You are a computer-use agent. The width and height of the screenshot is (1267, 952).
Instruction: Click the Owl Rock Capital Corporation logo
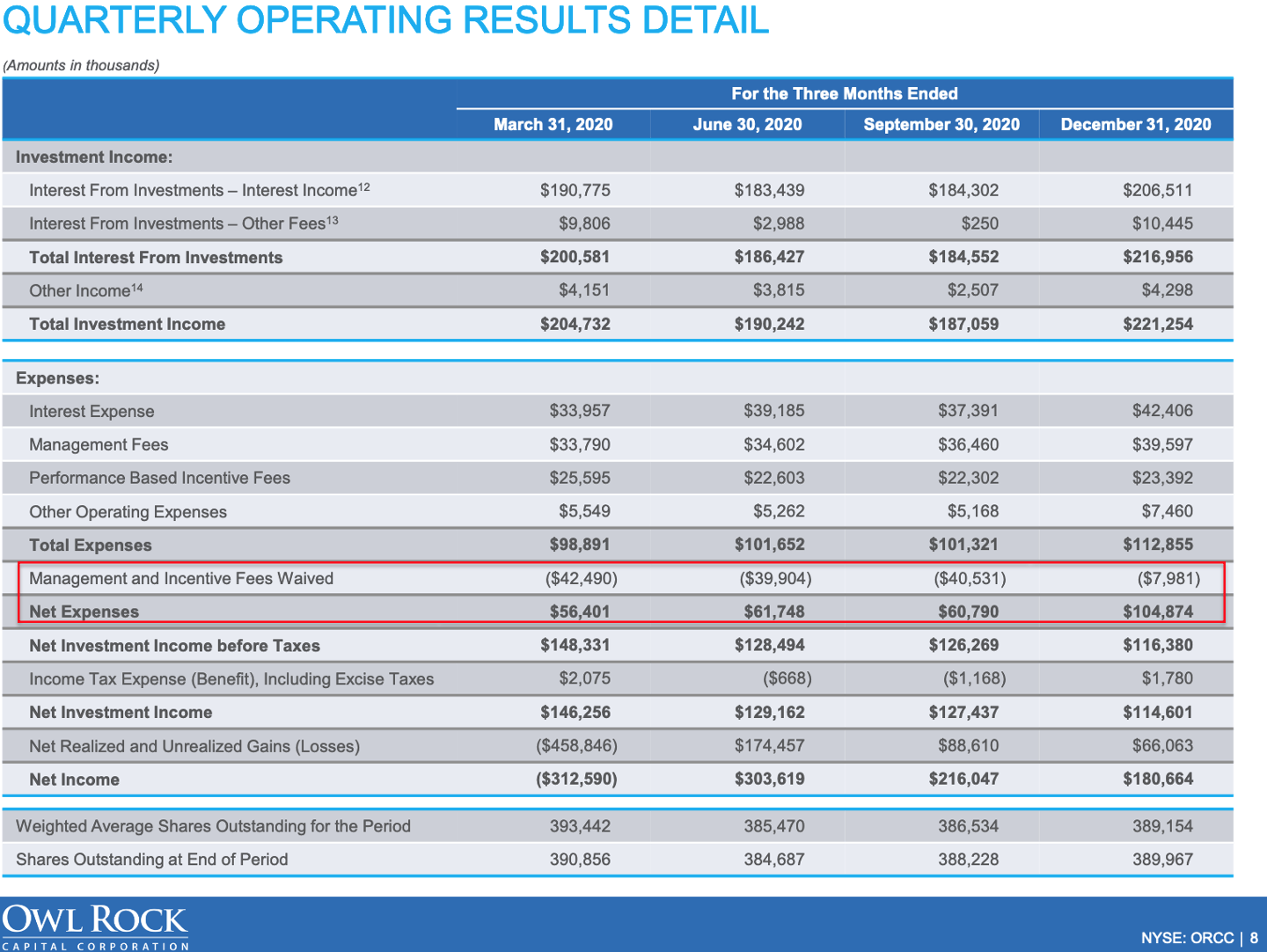(95, 926)
